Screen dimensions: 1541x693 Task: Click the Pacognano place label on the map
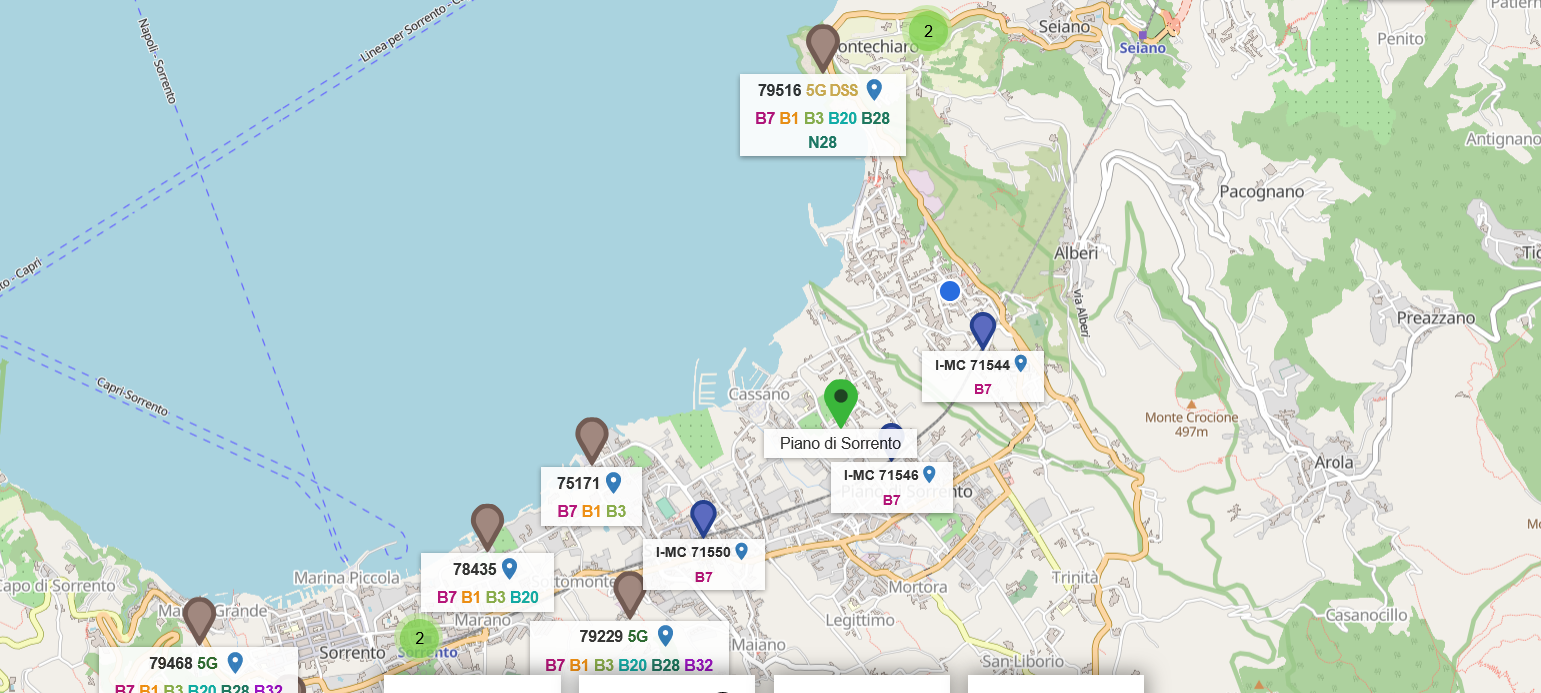click(x=1262, y=191)
